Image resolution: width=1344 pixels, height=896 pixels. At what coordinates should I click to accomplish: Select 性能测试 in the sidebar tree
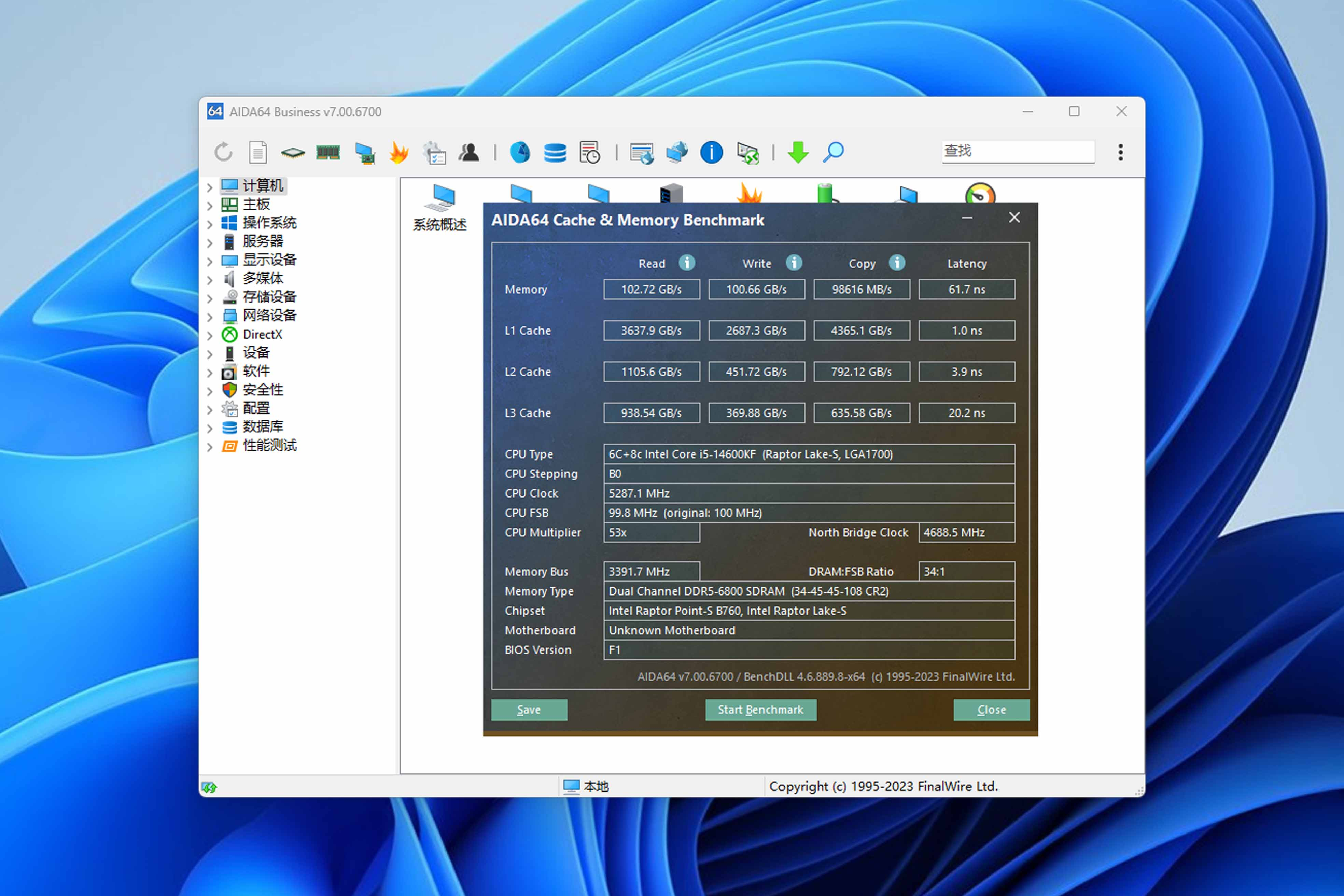(270, 445)
